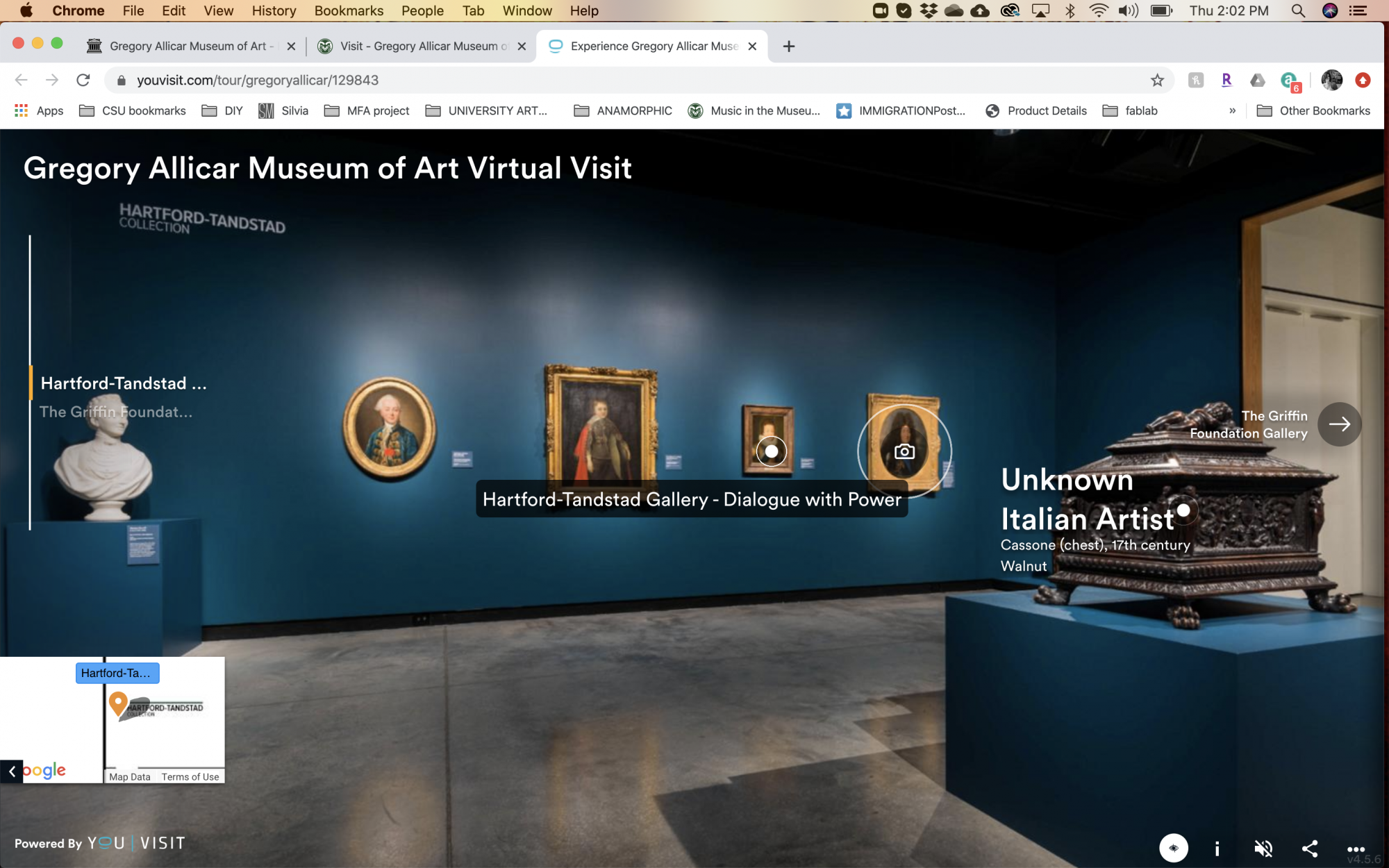Open Siri from the menu bar
The width and height of the screenshot is (1389, 868).
pos(1329,10)
